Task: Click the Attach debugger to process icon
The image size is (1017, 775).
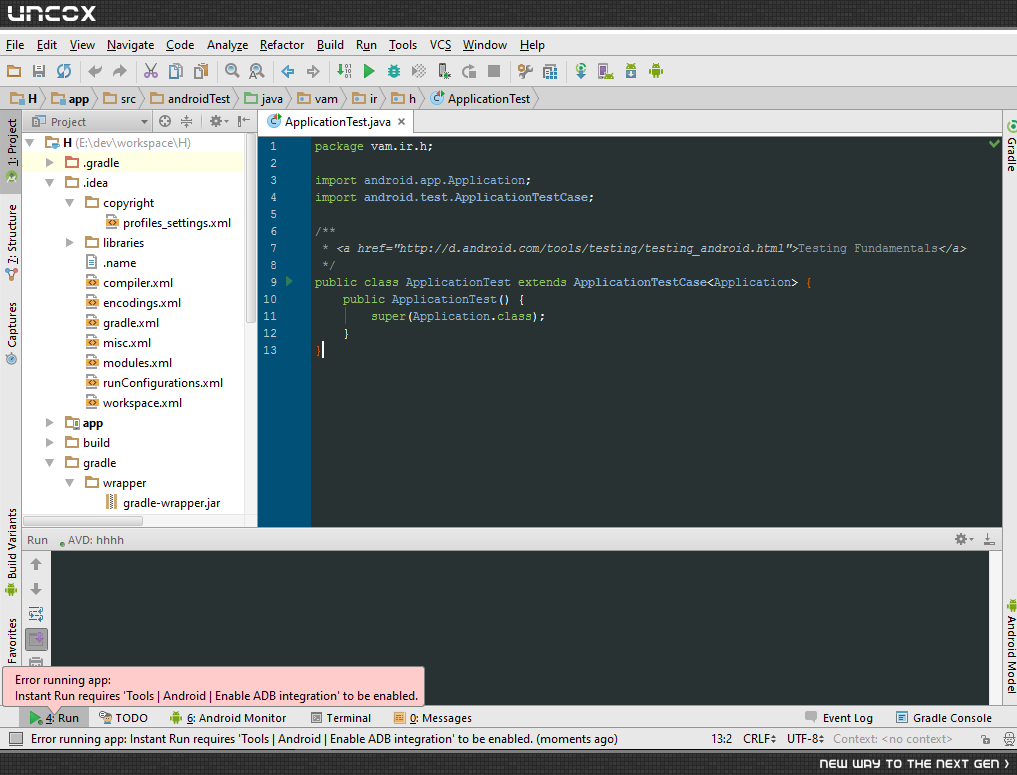Action: pyautogui.click(x=444, y=71)
